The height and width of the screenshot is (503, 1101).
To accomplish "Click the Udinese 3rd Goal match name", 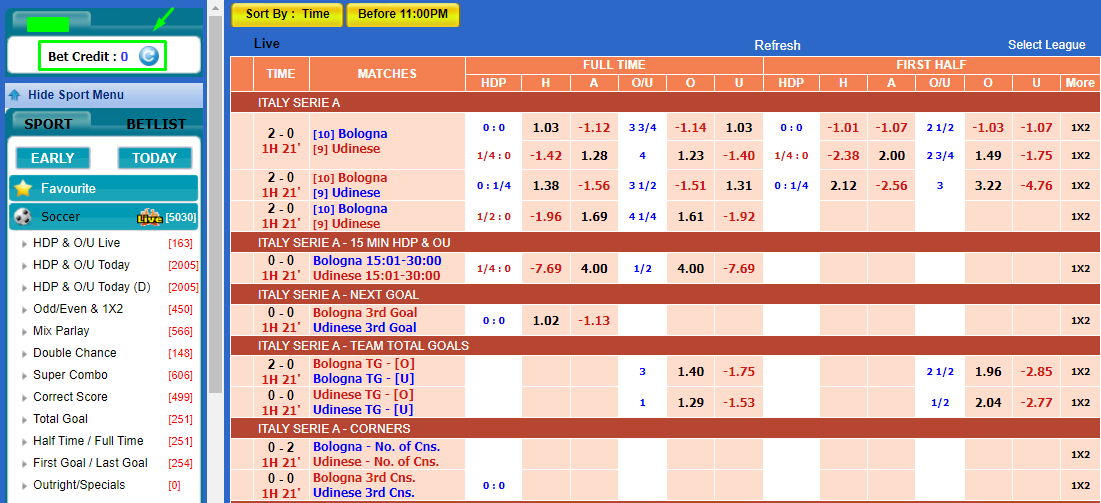I will 364,327.
